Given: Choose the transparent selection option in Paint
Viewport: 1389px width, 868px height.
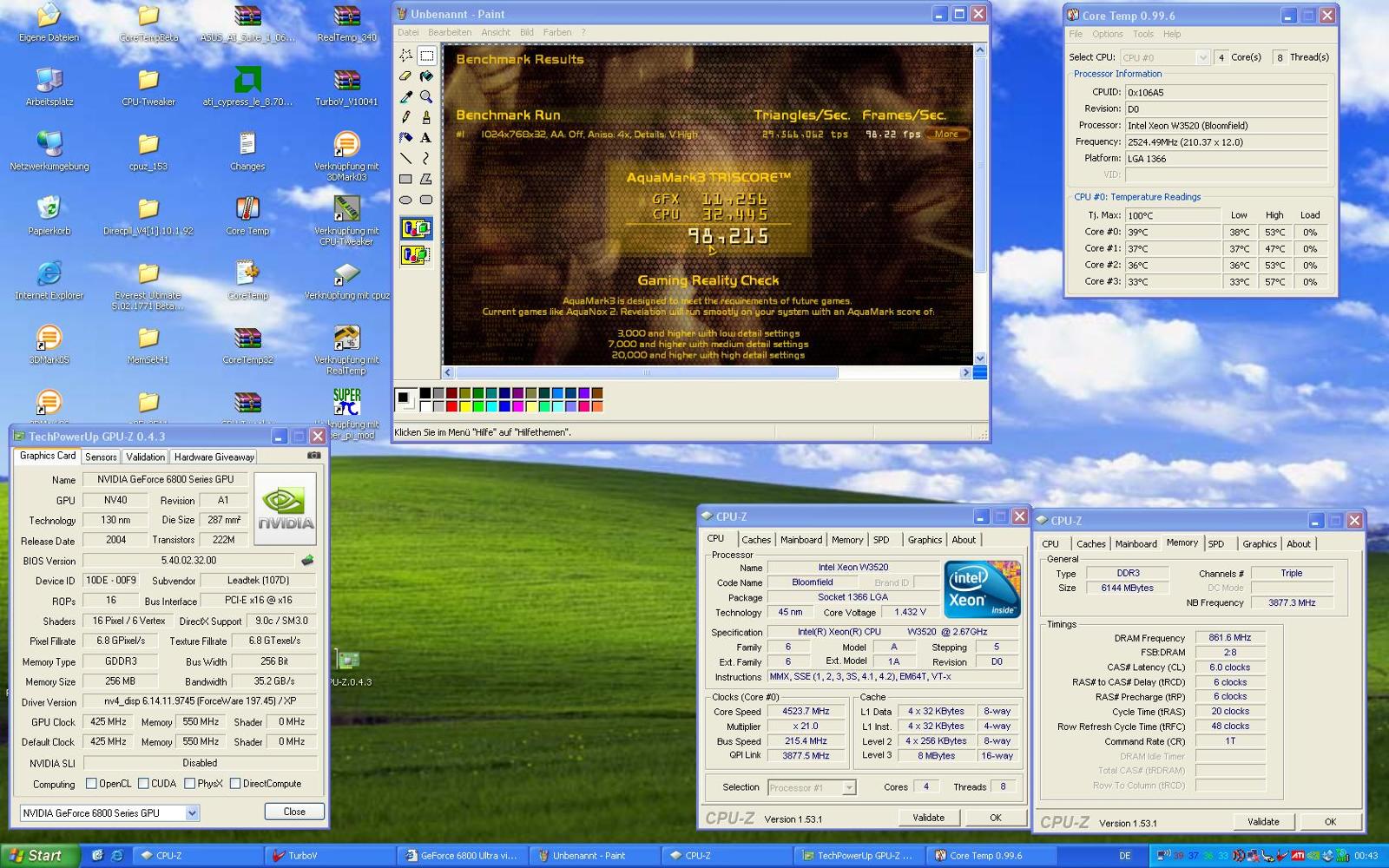Looking at the screenshot, I should [416, 254].
